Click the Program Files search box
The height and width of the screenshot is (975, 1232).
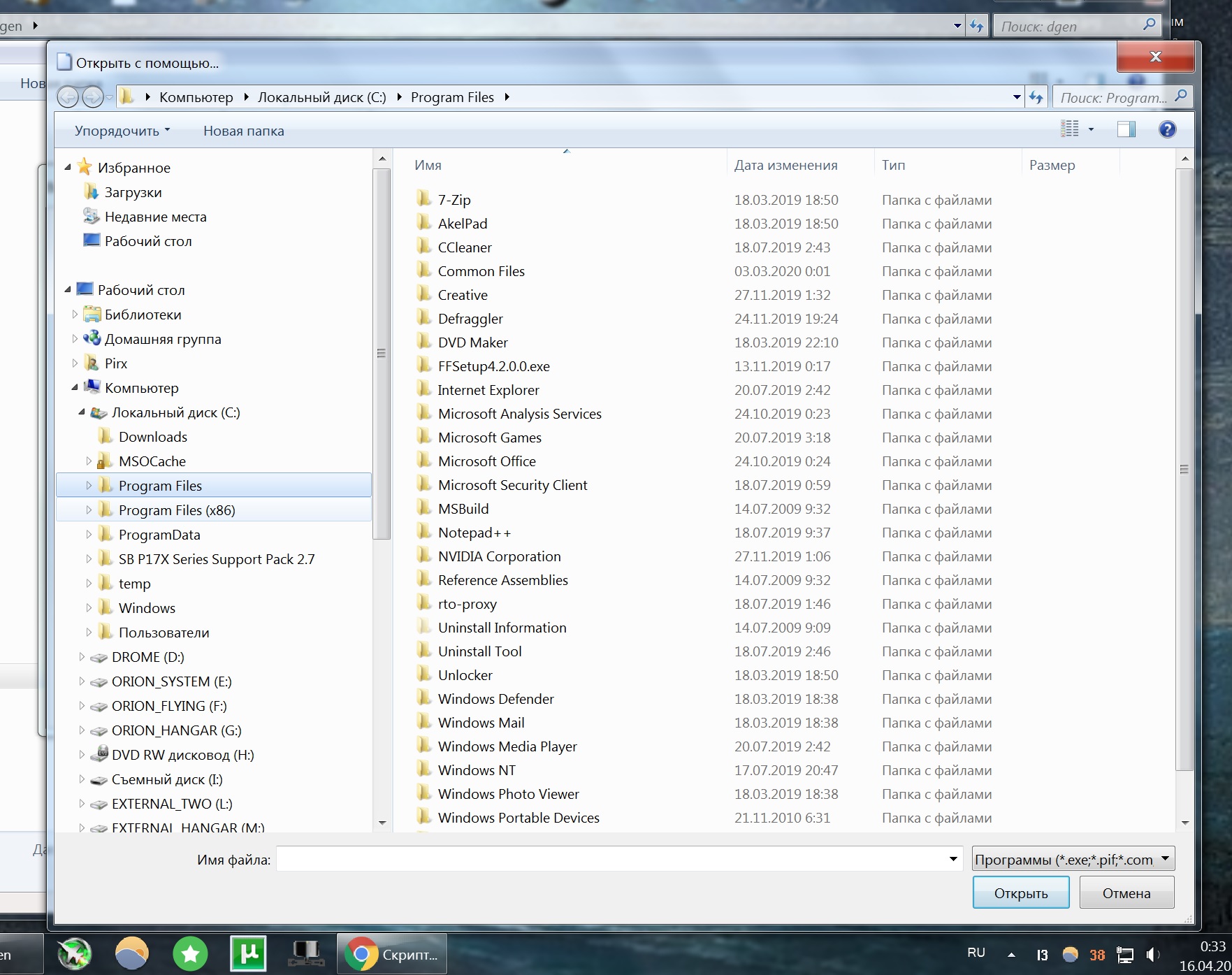pos(1122,97)
